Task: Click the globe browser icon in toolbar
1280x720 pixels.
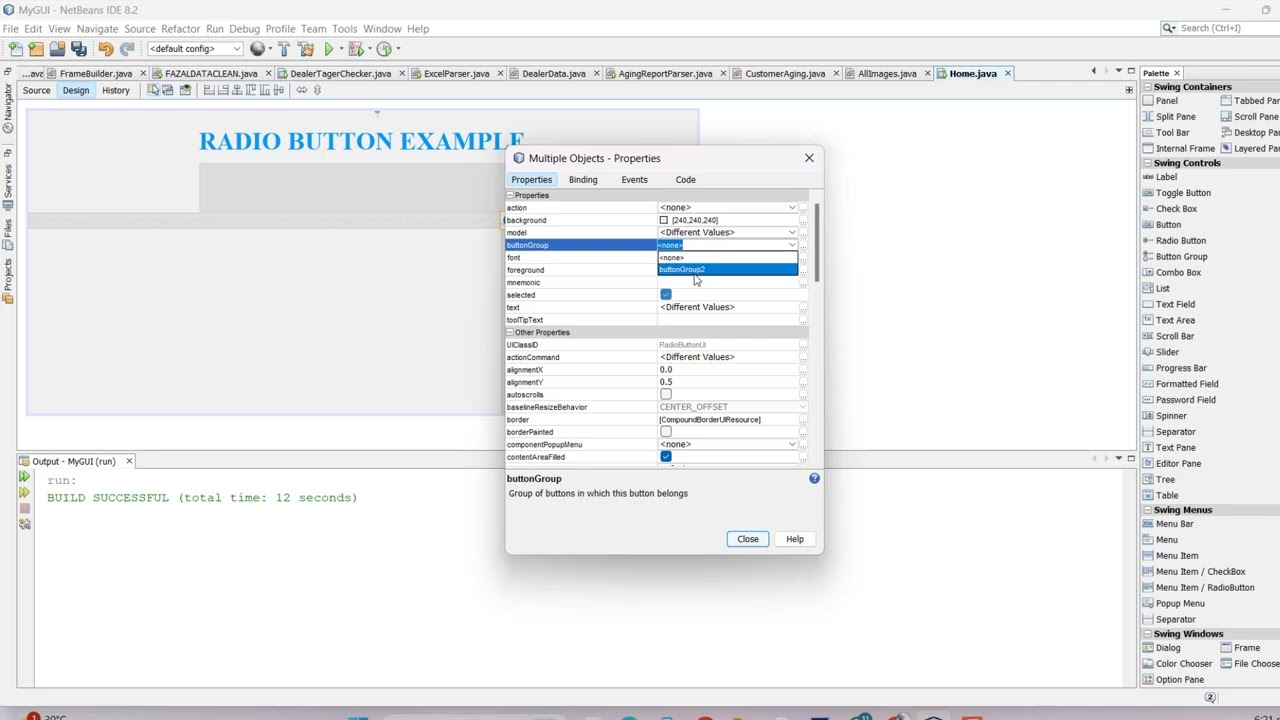Action: click(x=258, y=48)
